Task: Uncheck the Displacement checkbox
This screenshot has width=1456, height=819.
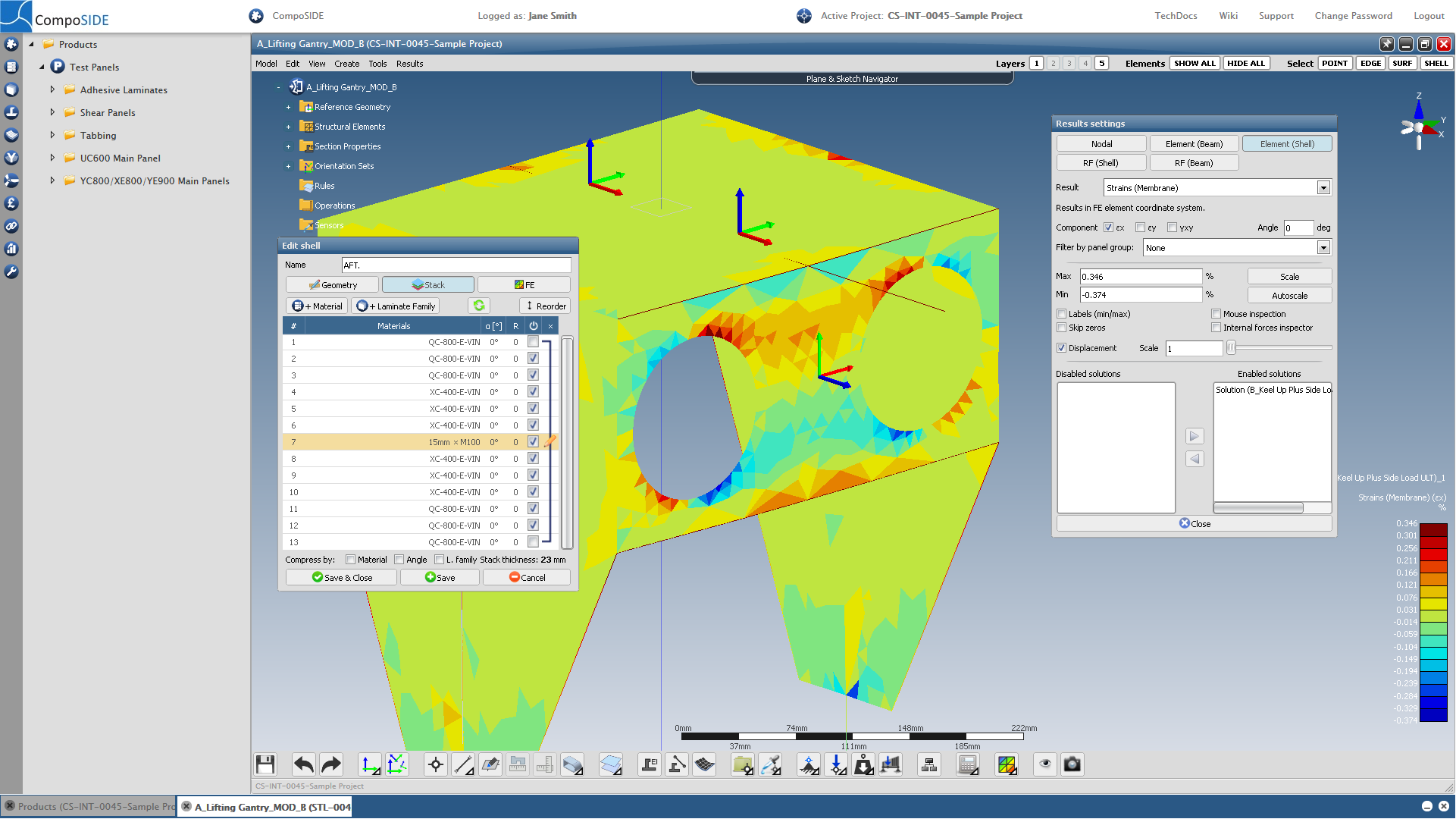Action: point(1062,348)
